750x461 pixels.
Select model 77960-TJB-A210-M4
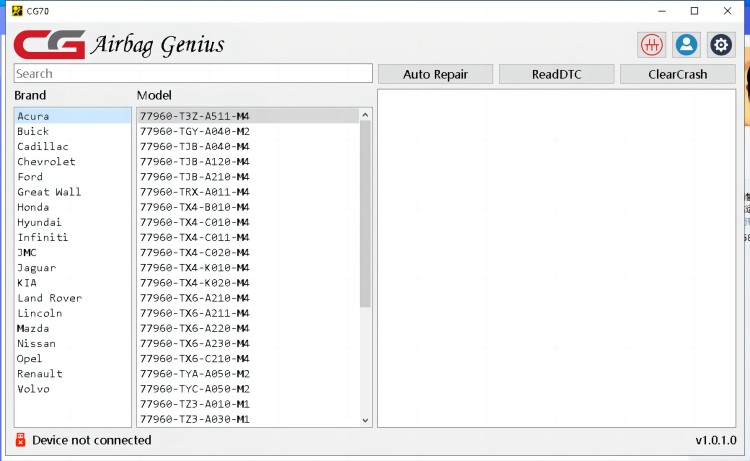point(248,176)
